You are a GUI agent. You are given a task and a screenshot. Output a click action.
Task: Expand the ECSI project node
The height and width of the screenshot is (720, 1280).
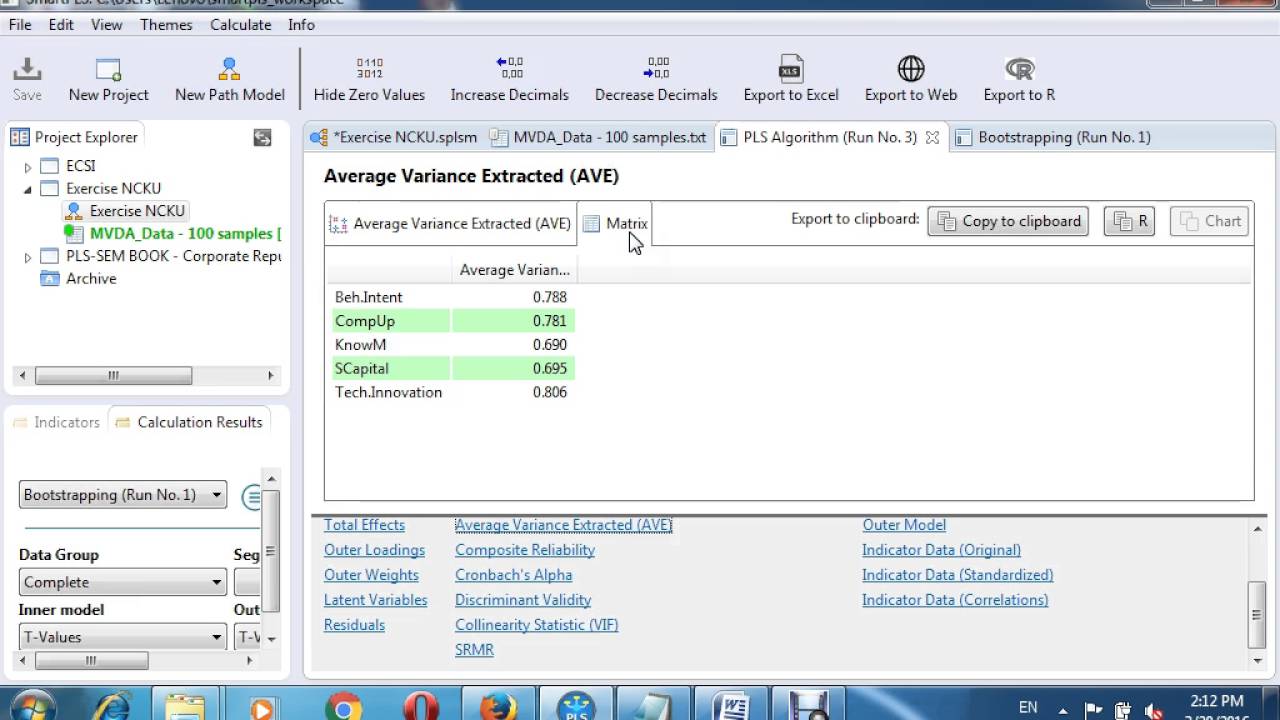click(28, 167)
